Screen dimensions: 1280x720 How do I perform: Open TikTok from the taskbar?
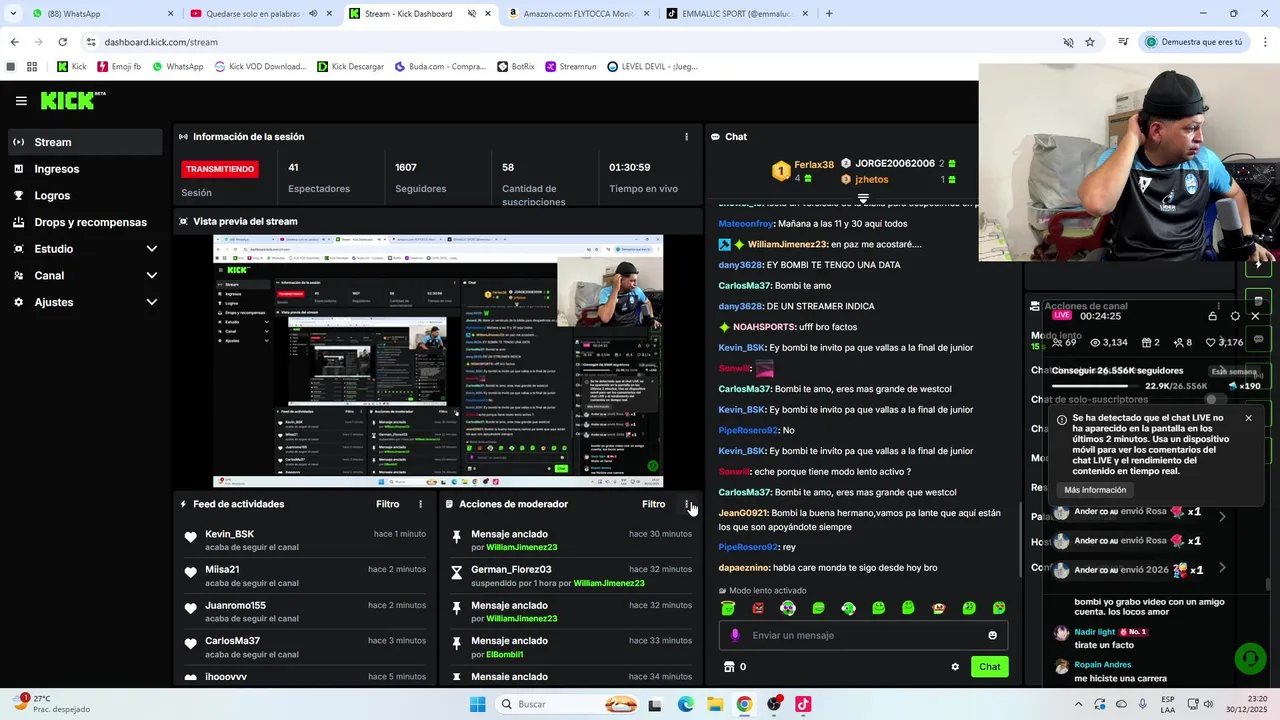coord(803,704)
